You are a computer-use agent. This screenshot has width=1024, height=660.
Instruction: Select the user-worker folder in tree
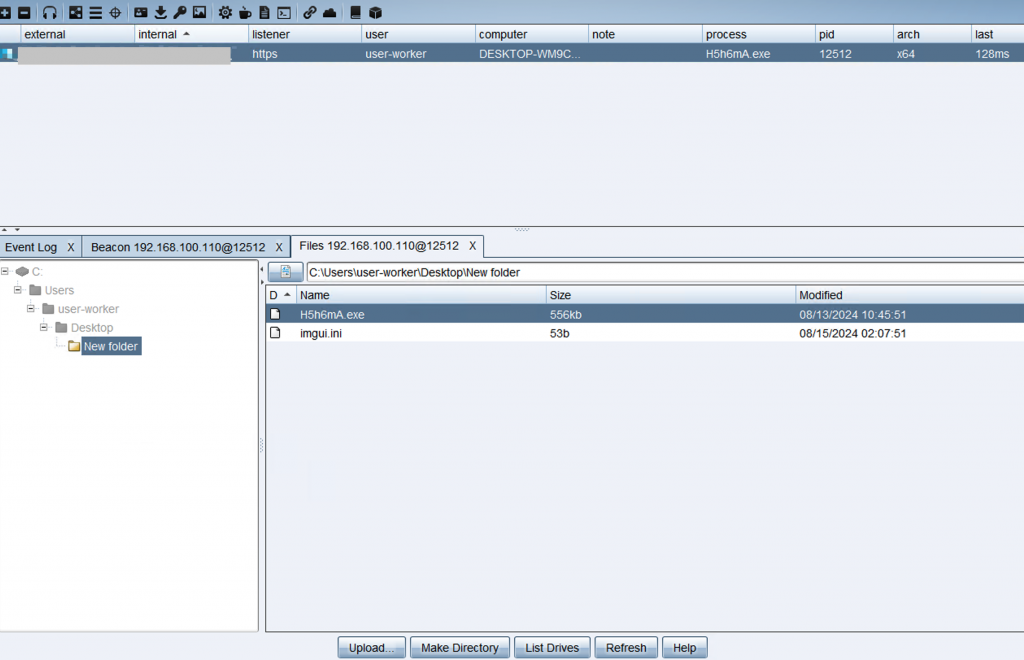(x=88, y=309)
